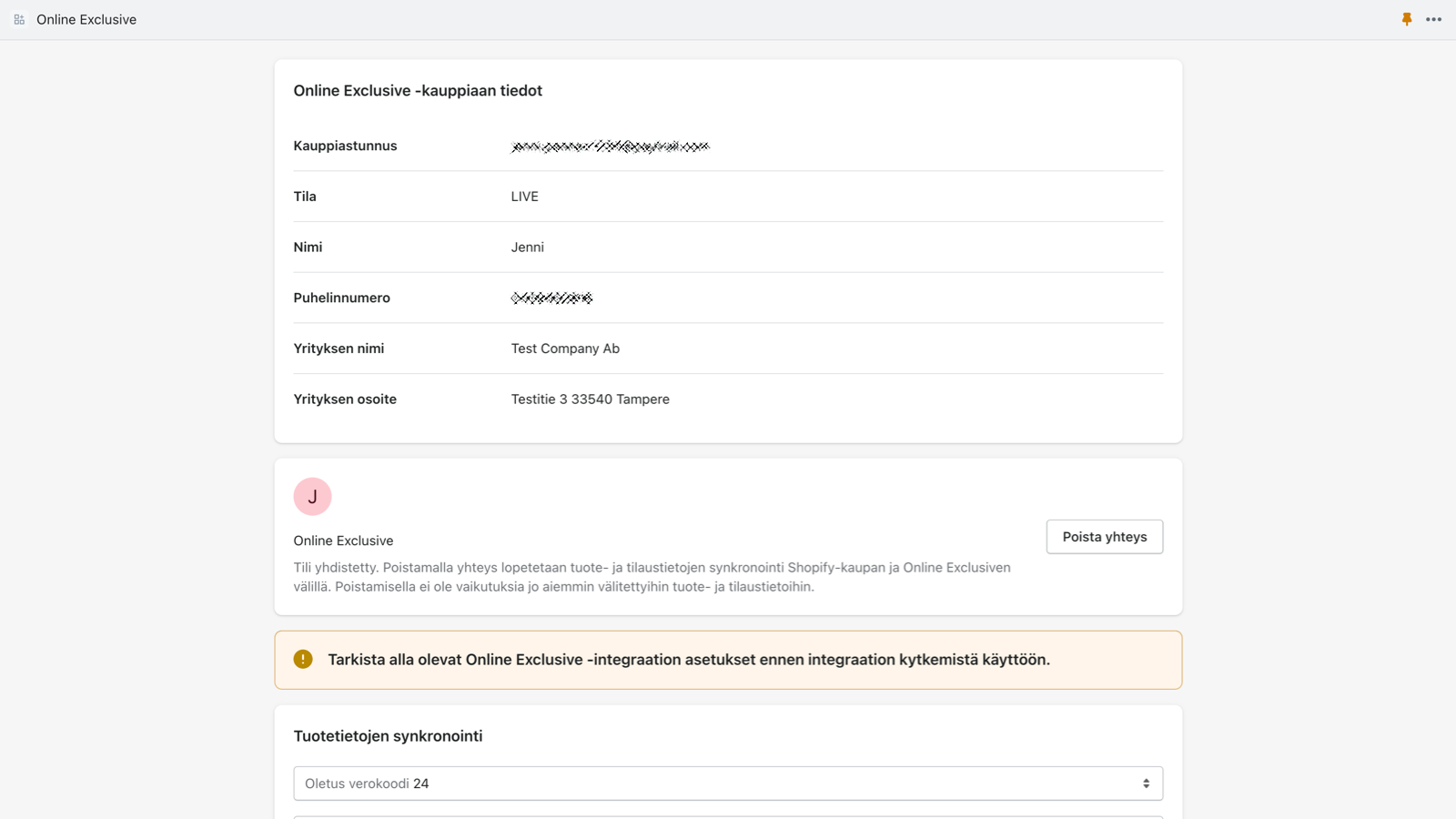Open the three-dot more actions menu
This screenshot has height=819, width=1456.
1434,19
